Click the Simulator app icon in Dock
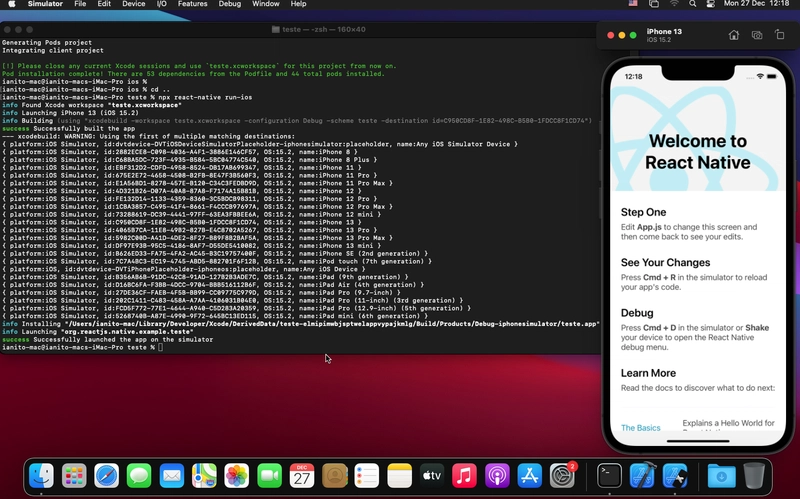This screenshot has height=499, width=800. [675, 476]
